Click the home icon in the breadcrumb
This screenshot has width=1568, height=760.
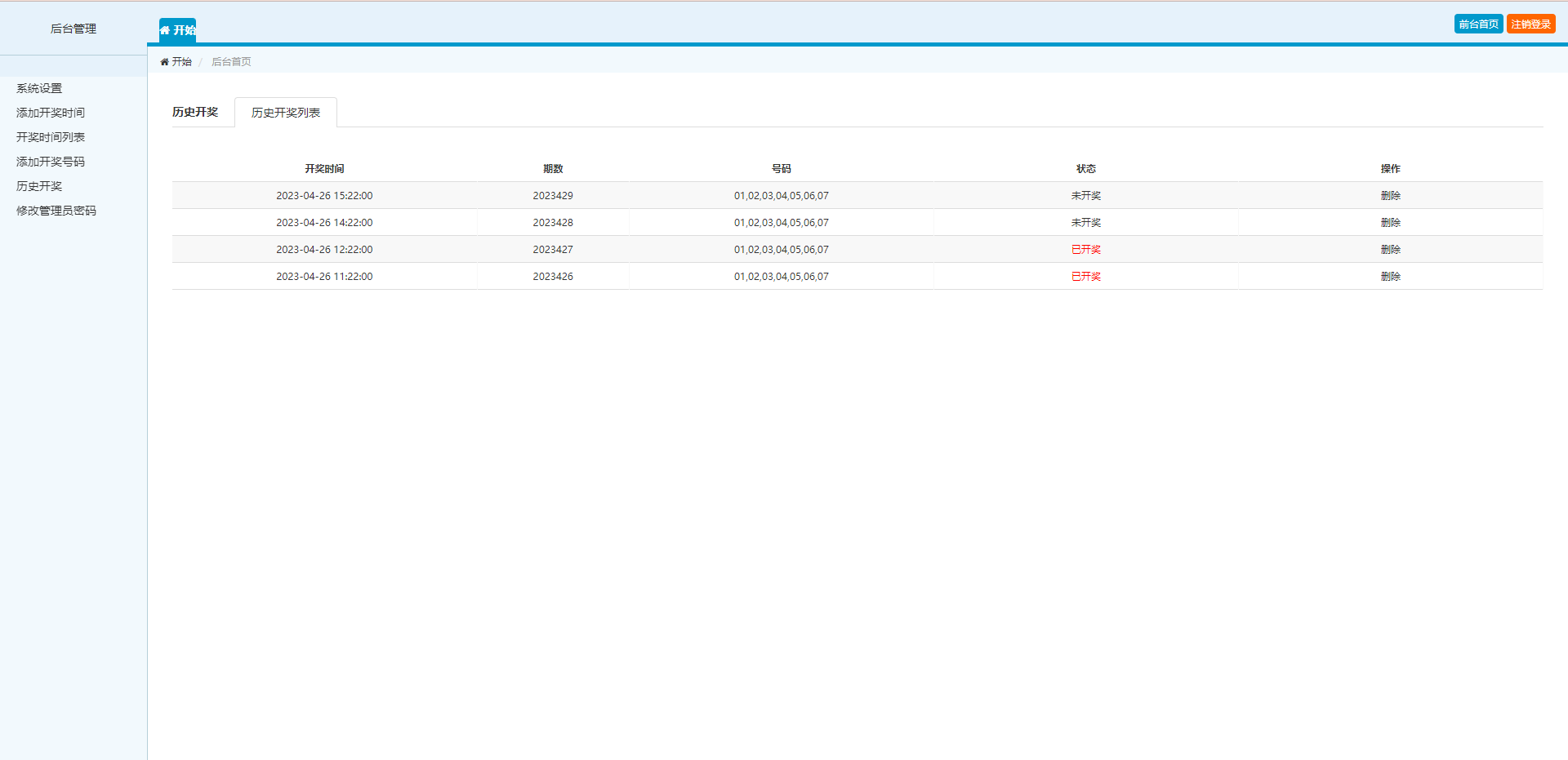[164, 62]
